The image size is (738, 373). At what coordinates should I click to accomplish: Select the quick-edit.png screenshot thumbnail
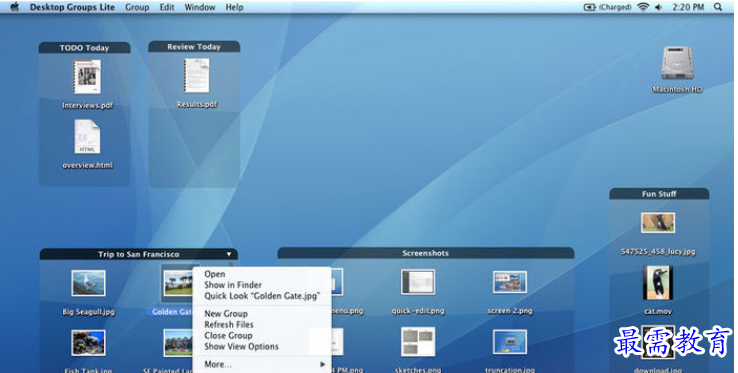tap(418, 282)
